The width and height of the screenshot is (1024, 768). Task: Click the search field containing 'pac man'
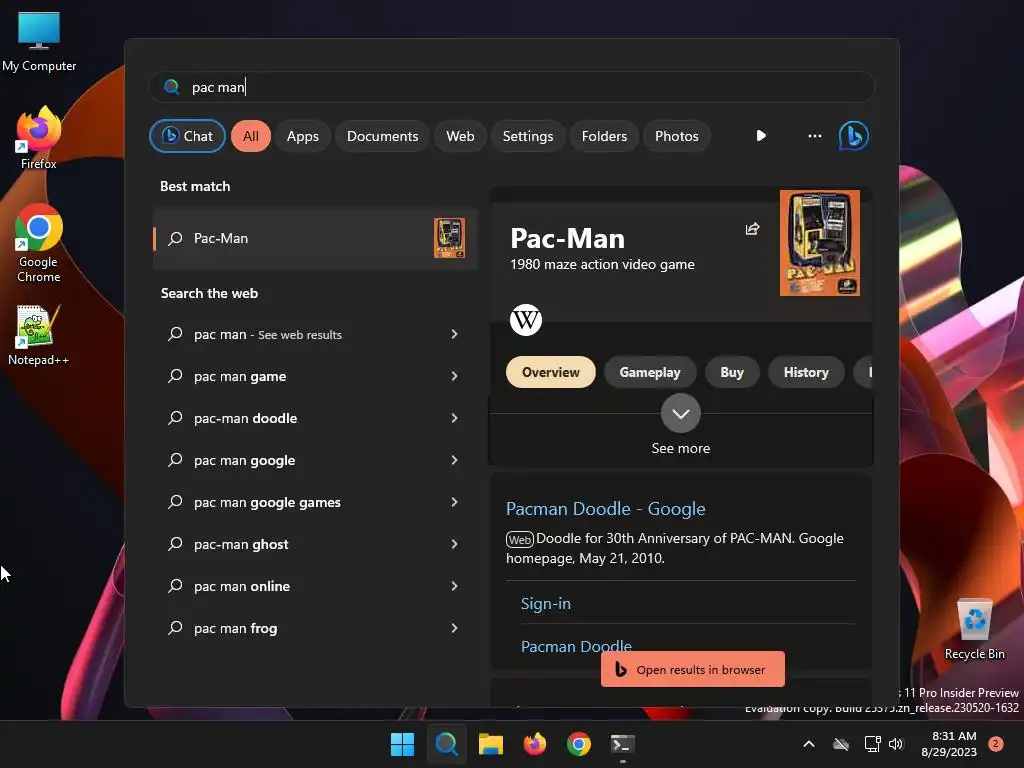(512, 87)
